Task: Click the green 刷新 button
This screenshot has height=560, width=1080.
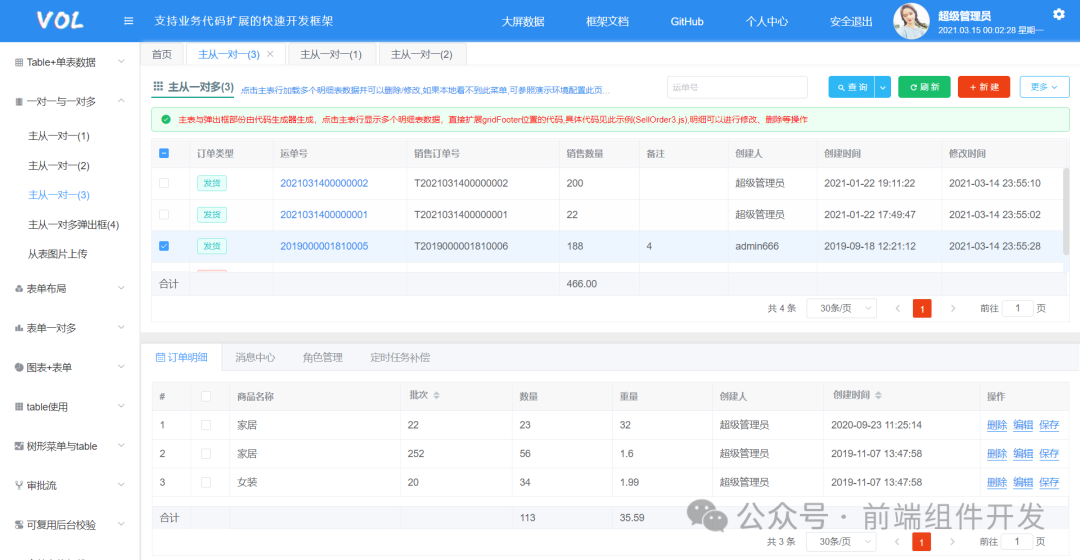Action: point(924,87)
